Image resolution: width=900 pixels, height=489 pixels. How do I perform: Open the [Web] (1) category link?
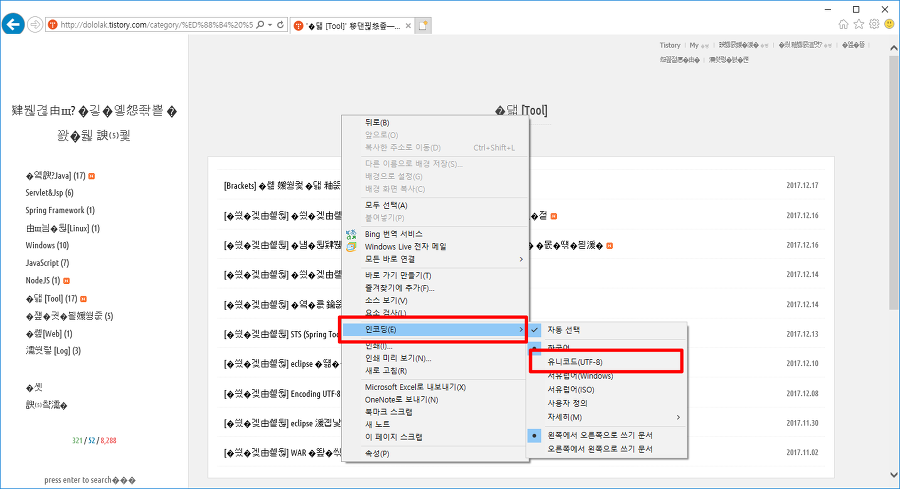49,333
